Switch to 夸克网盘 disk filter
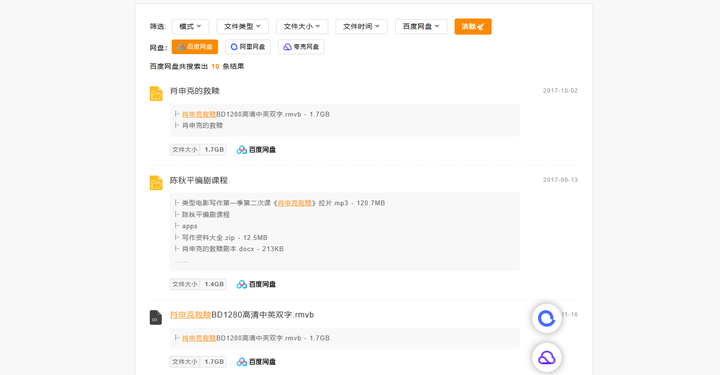Screen dimensions: 720x375 click(x=301, y=47)
